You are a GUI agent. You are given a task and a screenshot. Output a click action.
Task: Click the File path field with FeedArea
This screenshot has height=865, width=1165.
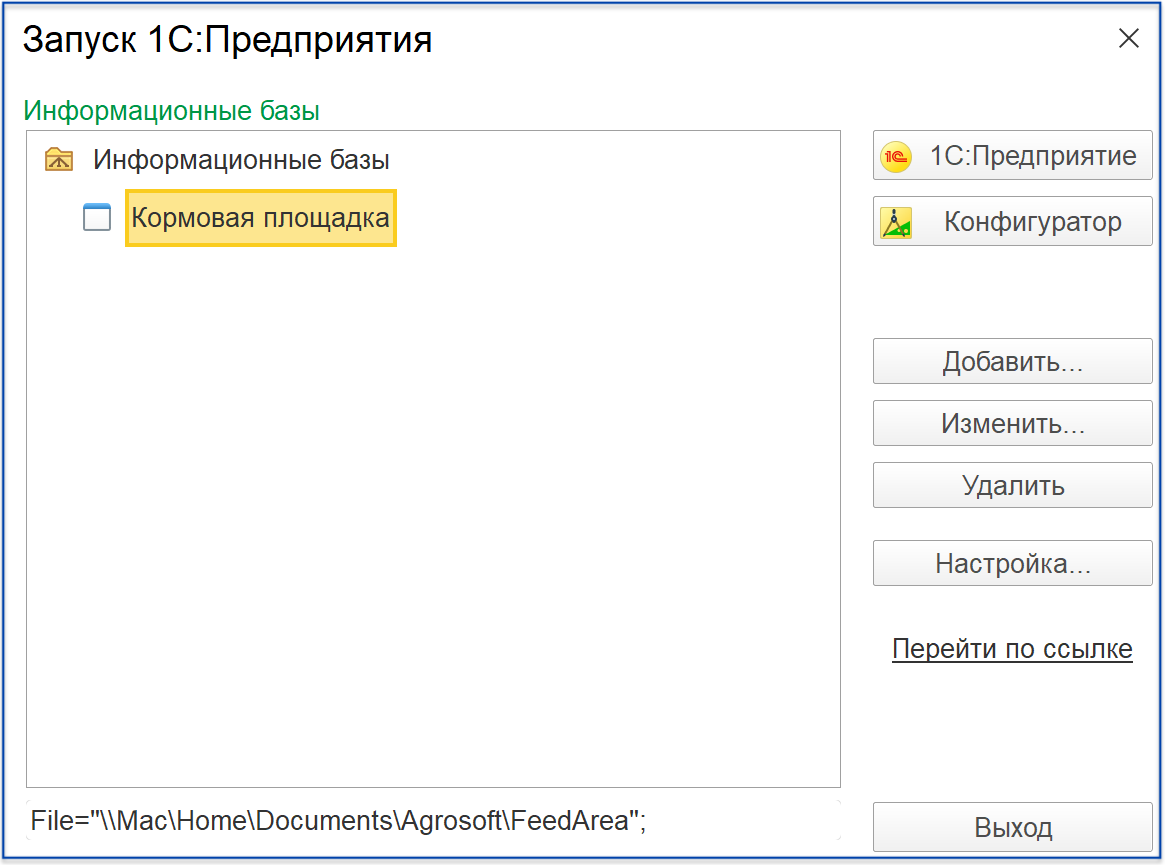pos(433,820)
